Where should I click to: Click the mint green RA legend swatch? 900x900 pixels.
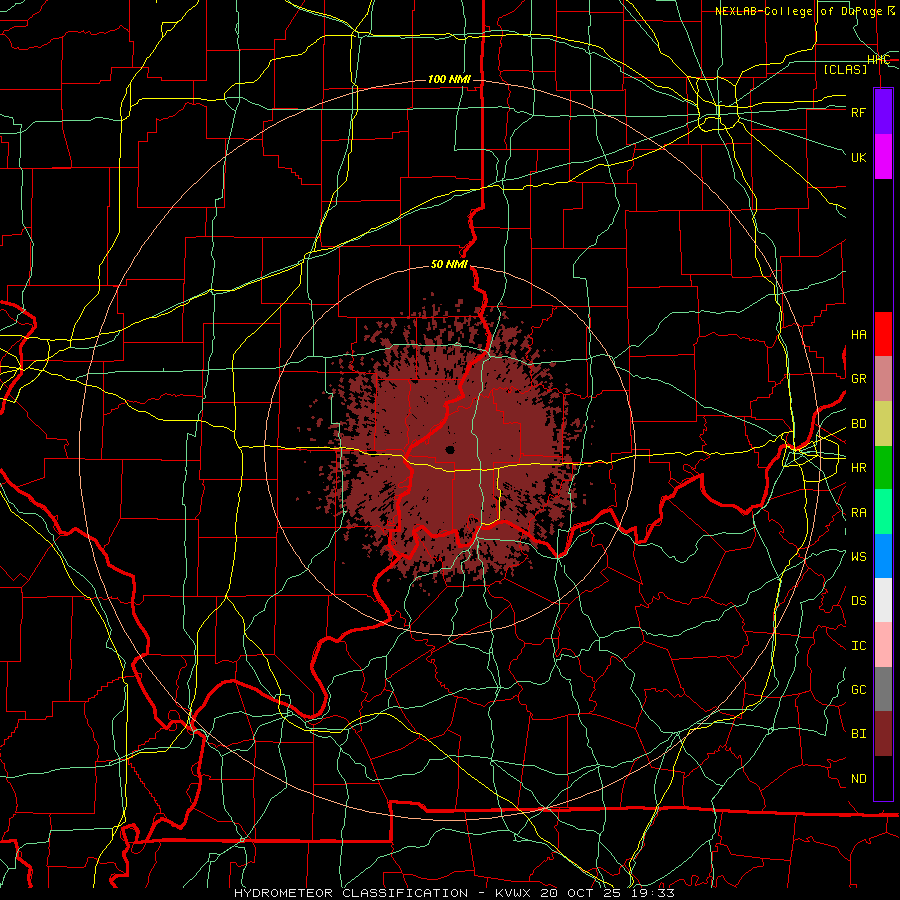click(x=883, y=512)
